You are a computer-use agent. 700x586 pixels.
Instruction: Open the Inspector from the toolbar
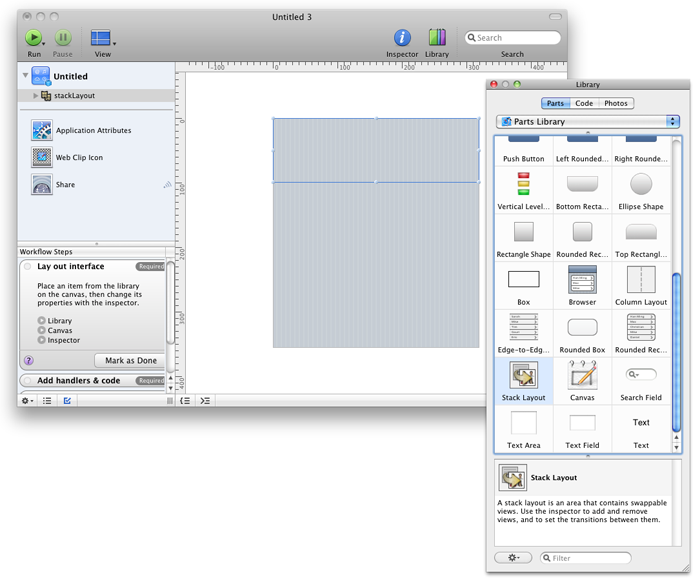402,38
